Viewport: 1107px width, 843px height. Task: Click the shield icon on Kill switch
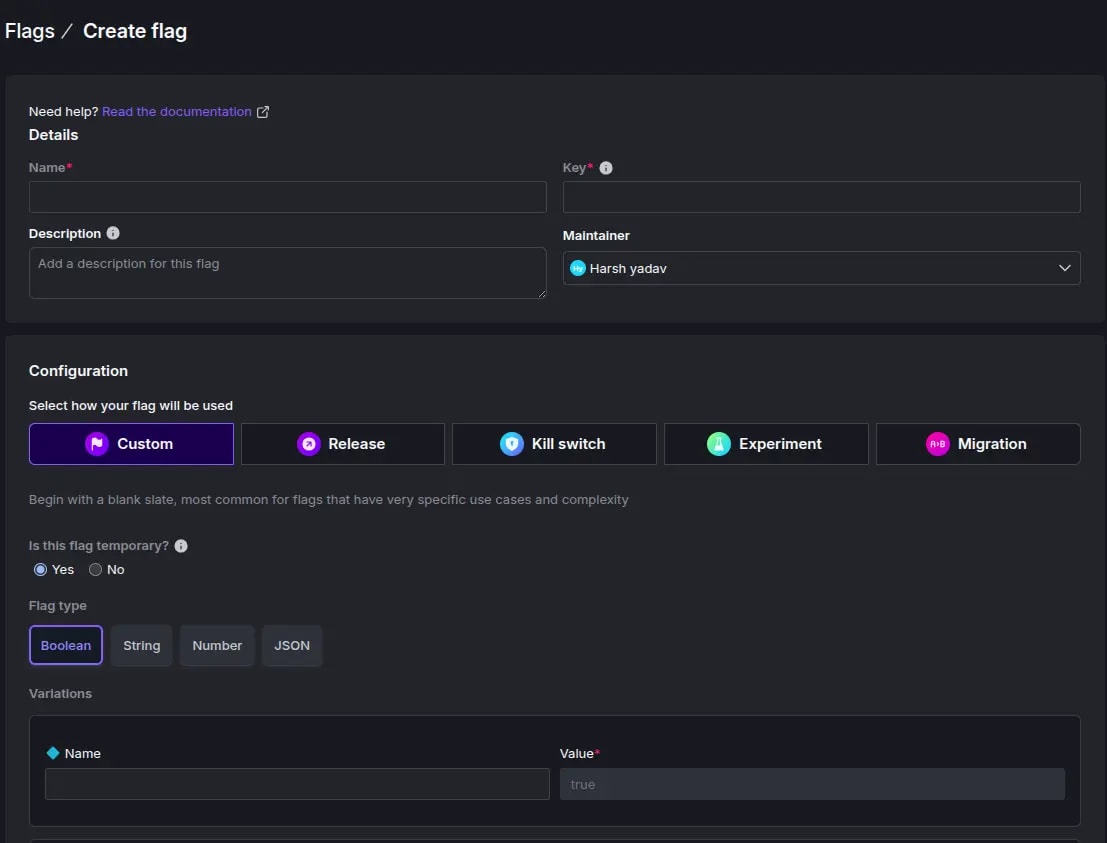(512, 444)
